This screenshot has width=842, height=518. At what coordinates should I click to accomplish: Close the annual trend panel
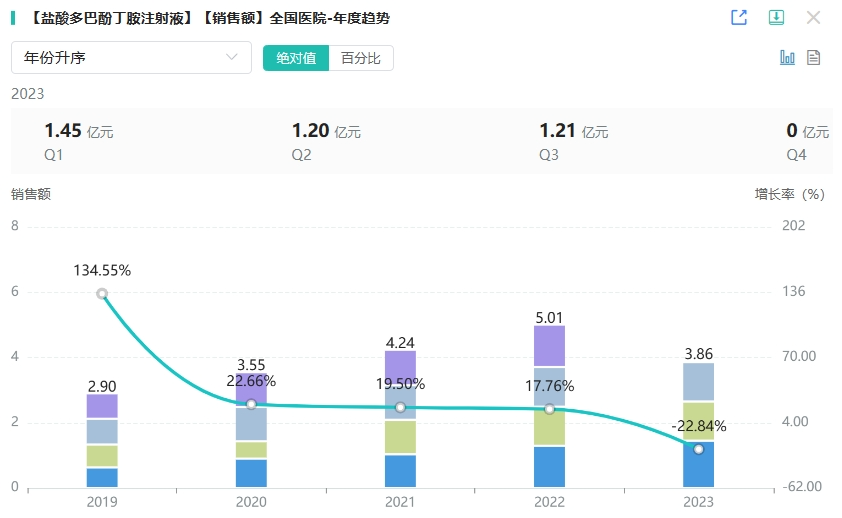813,18
